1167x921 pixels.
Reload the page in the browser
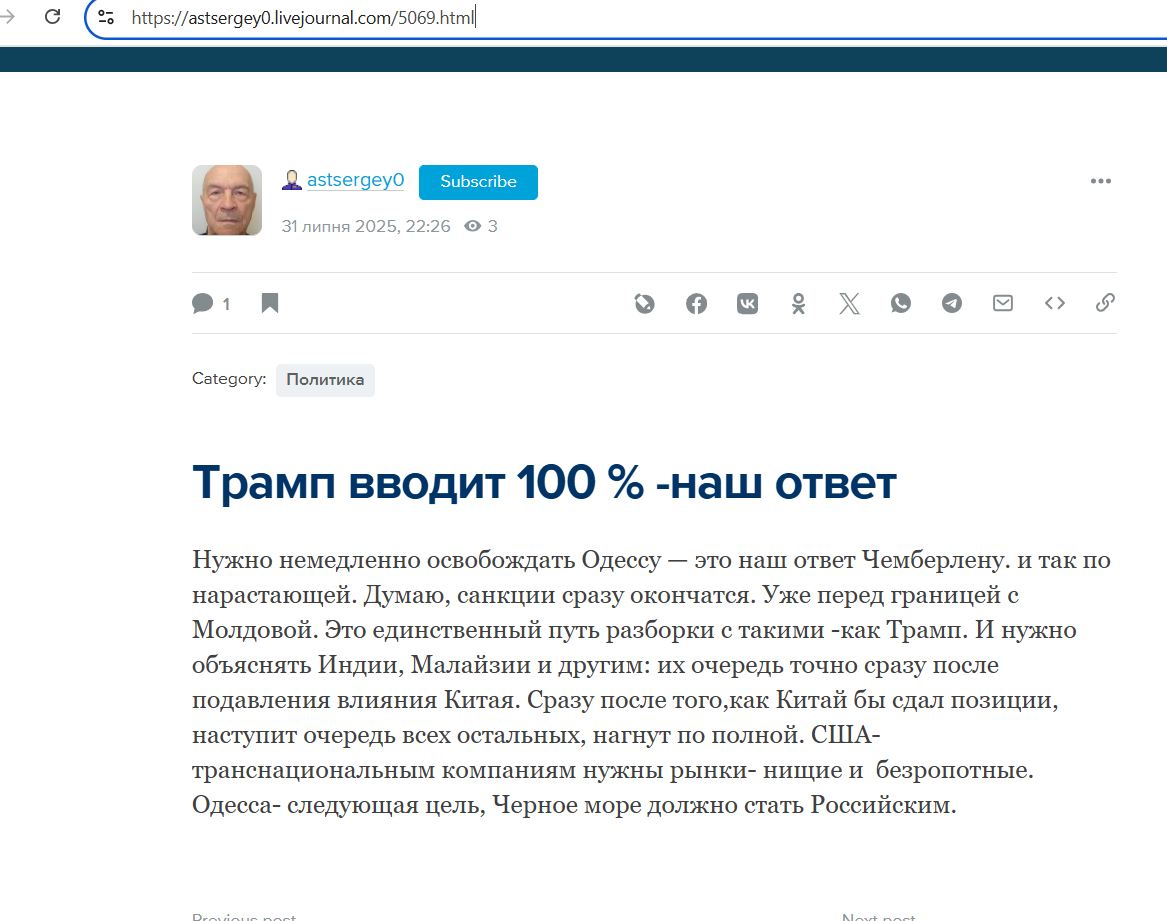[53, 17]
